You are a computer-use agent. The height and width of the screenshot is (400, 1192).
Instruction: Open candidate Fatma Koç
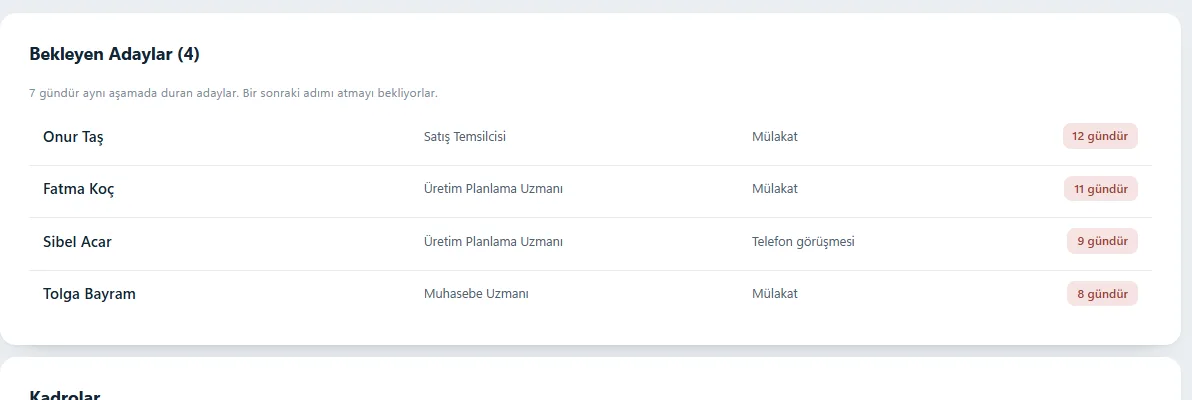click(x=79, y=189)
